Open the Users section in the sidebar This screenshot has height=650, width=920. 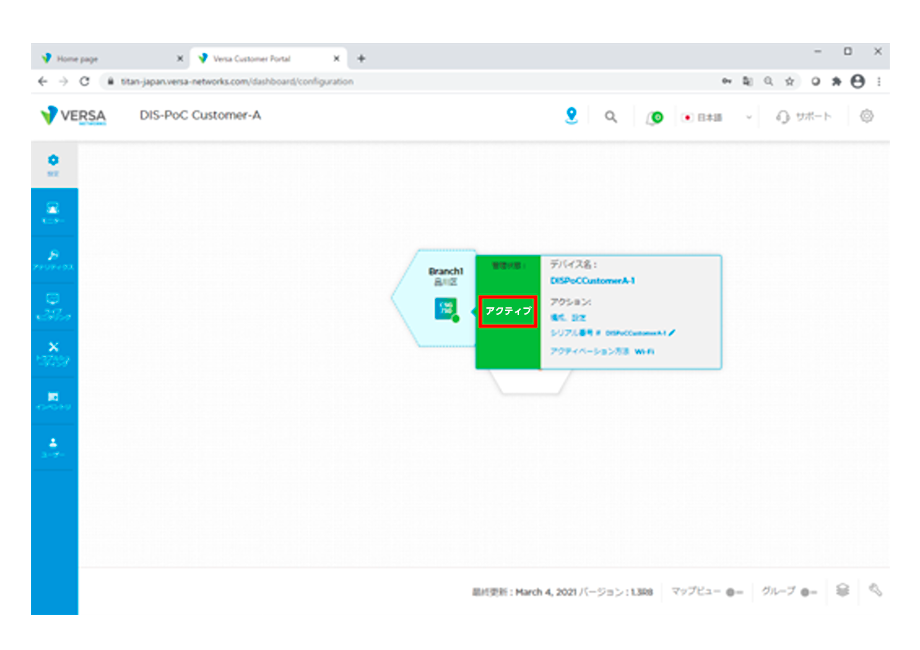(54, 446)
